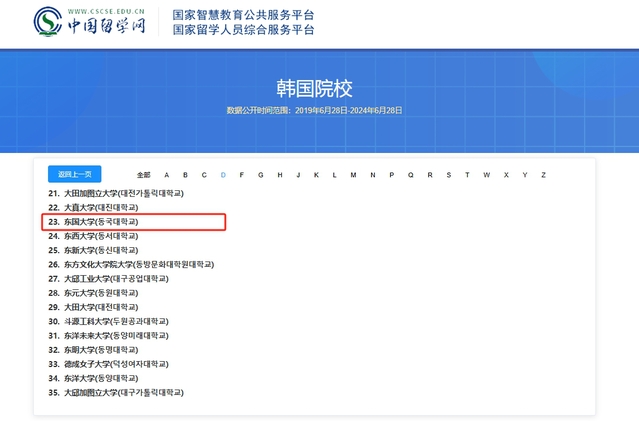Image resolution: width=639 pixels, height=421 pixels.
Task: Click the 国家留学人员综合服务平台 header text
Action: (x=243, y=30)
